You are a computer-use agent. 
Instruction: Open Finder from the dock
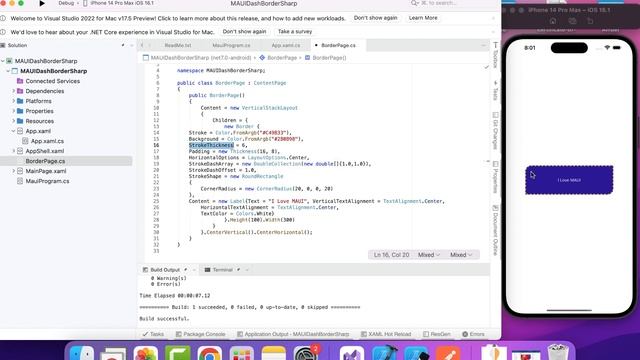click(81, 353)
